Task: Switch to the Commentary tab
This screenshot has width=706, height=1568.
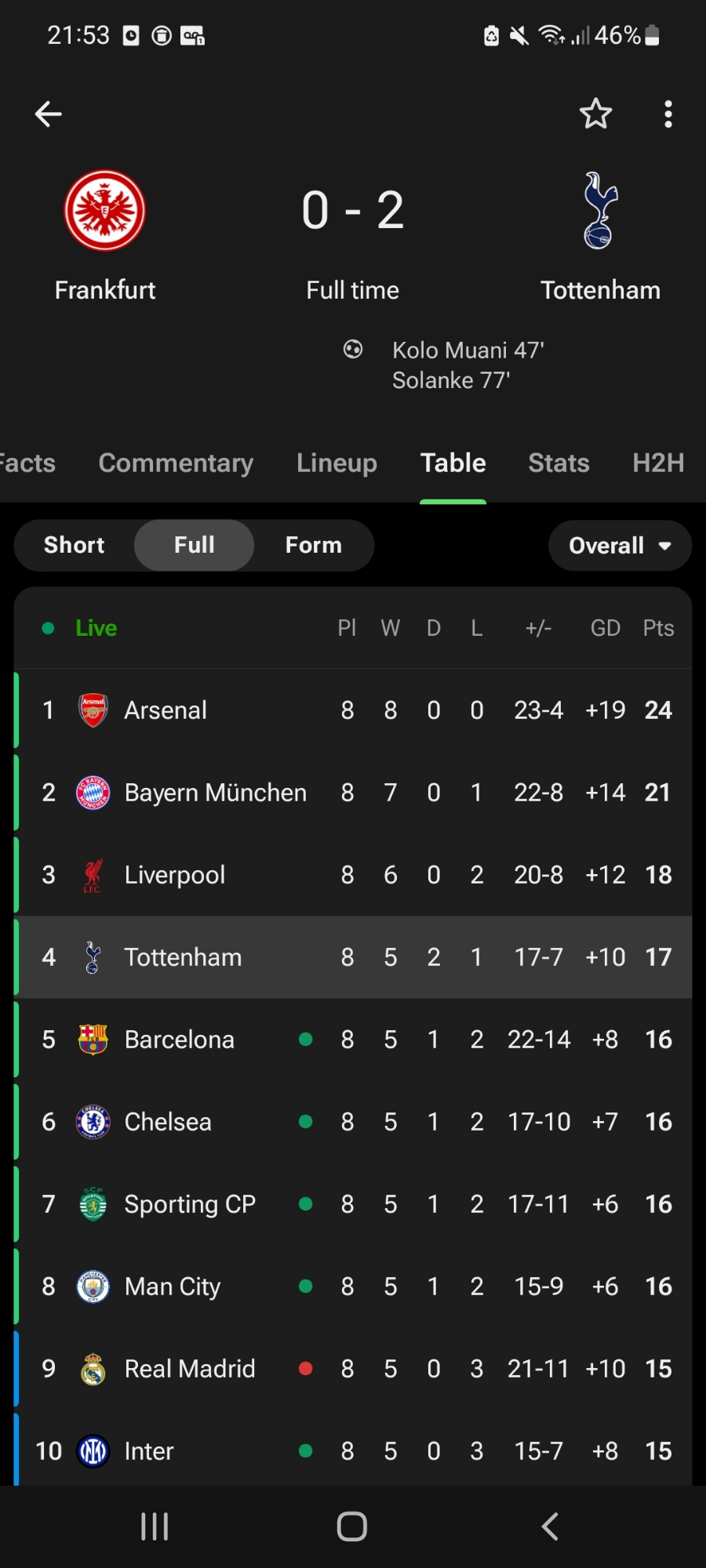Action: tap(176, 463)
